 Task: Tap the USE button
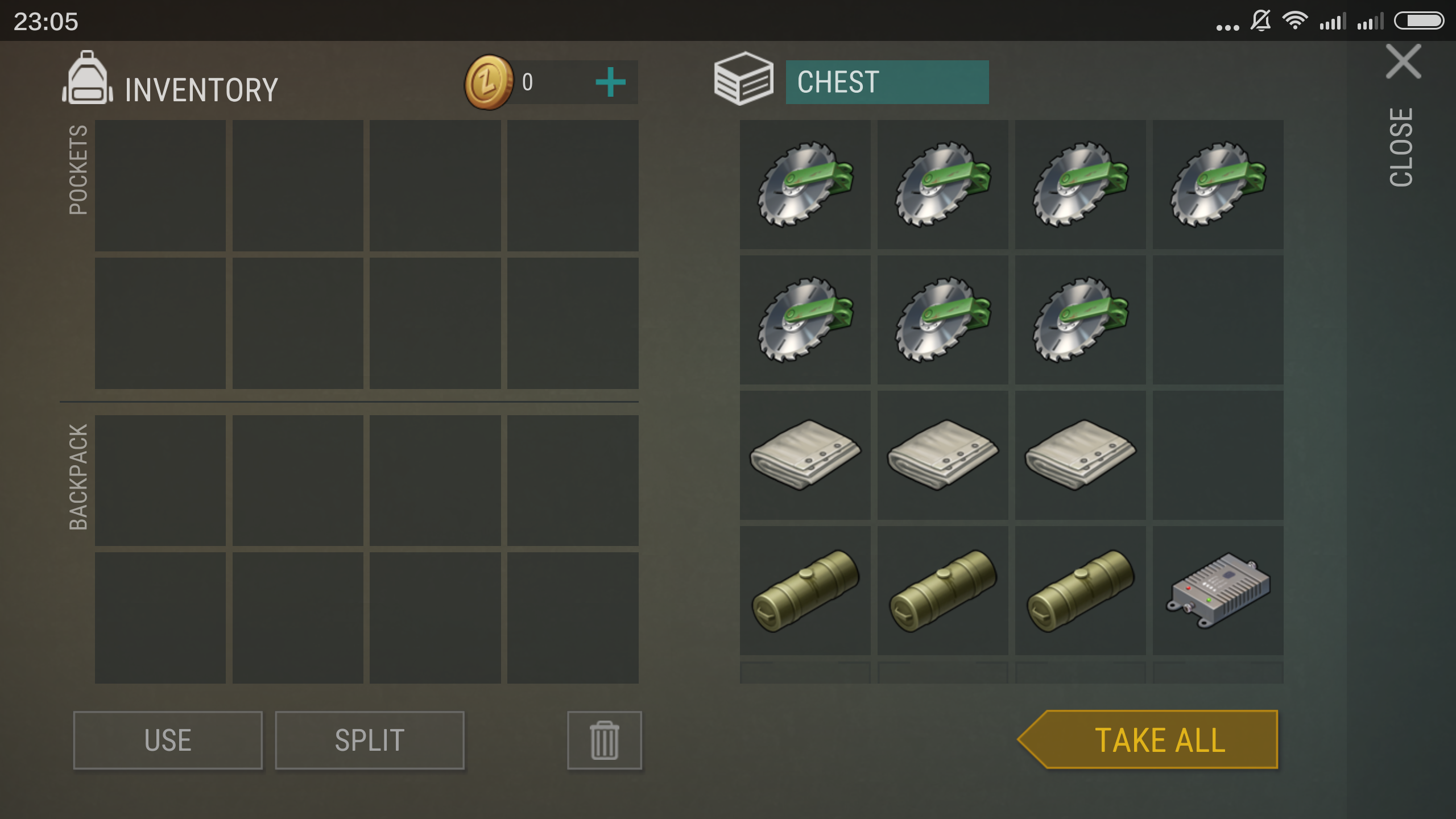click(168, 740)
